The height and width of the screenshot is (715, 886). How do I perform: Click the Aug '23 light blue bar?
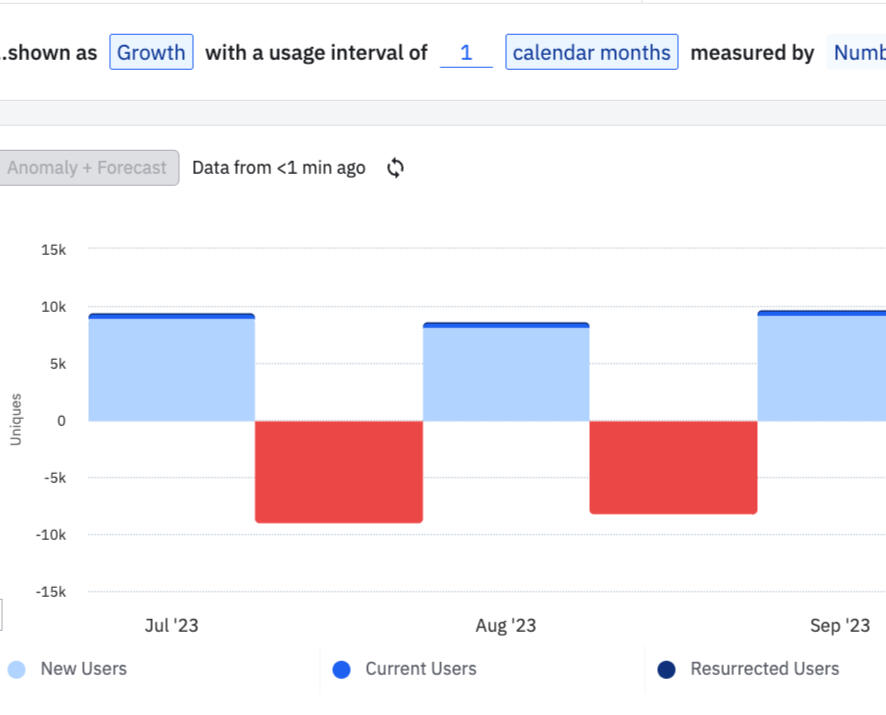click(506, 374)
